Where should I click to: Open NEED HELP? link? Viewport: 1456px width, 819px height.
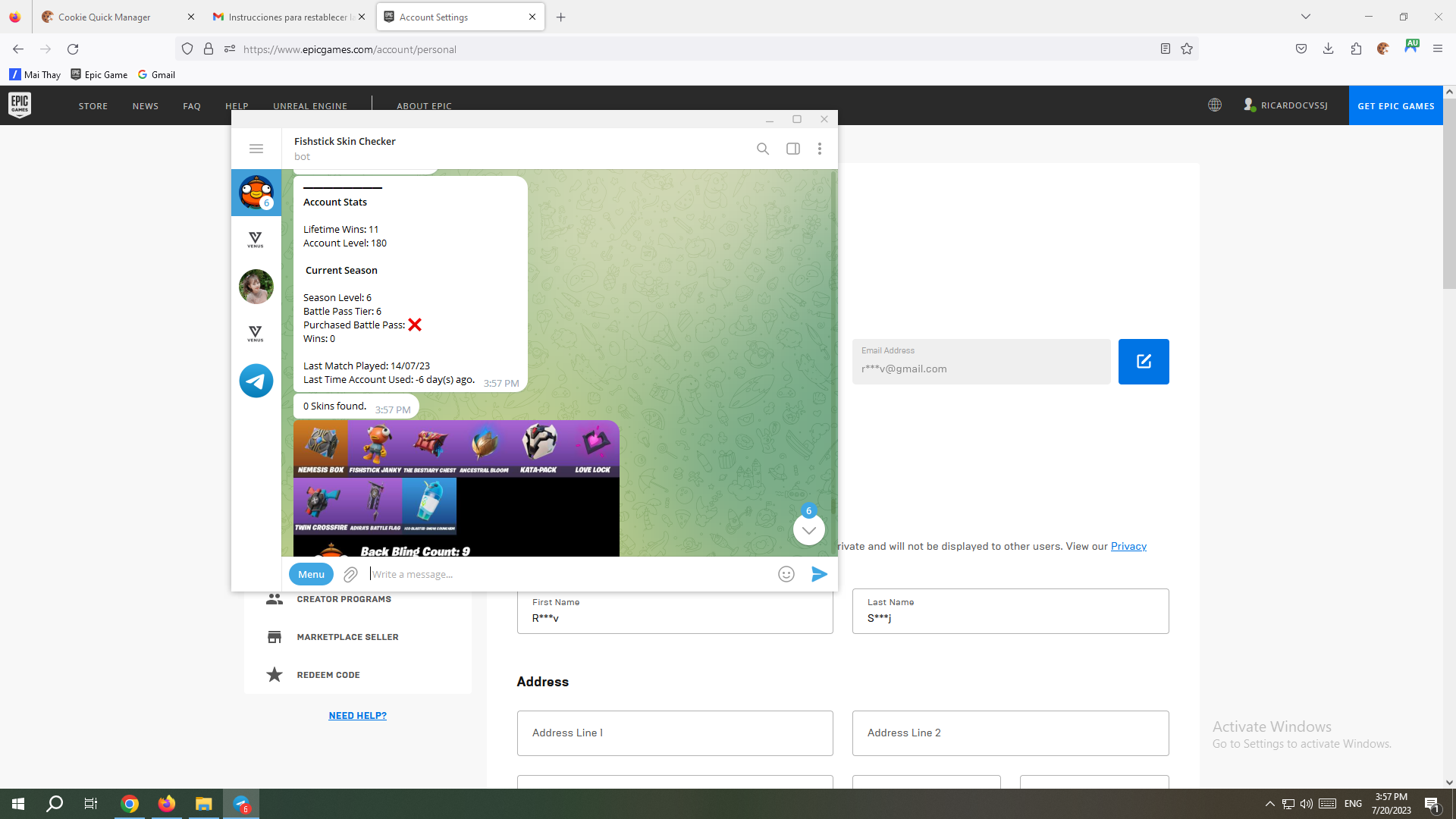pyautogui.click(x=358, y=715)
